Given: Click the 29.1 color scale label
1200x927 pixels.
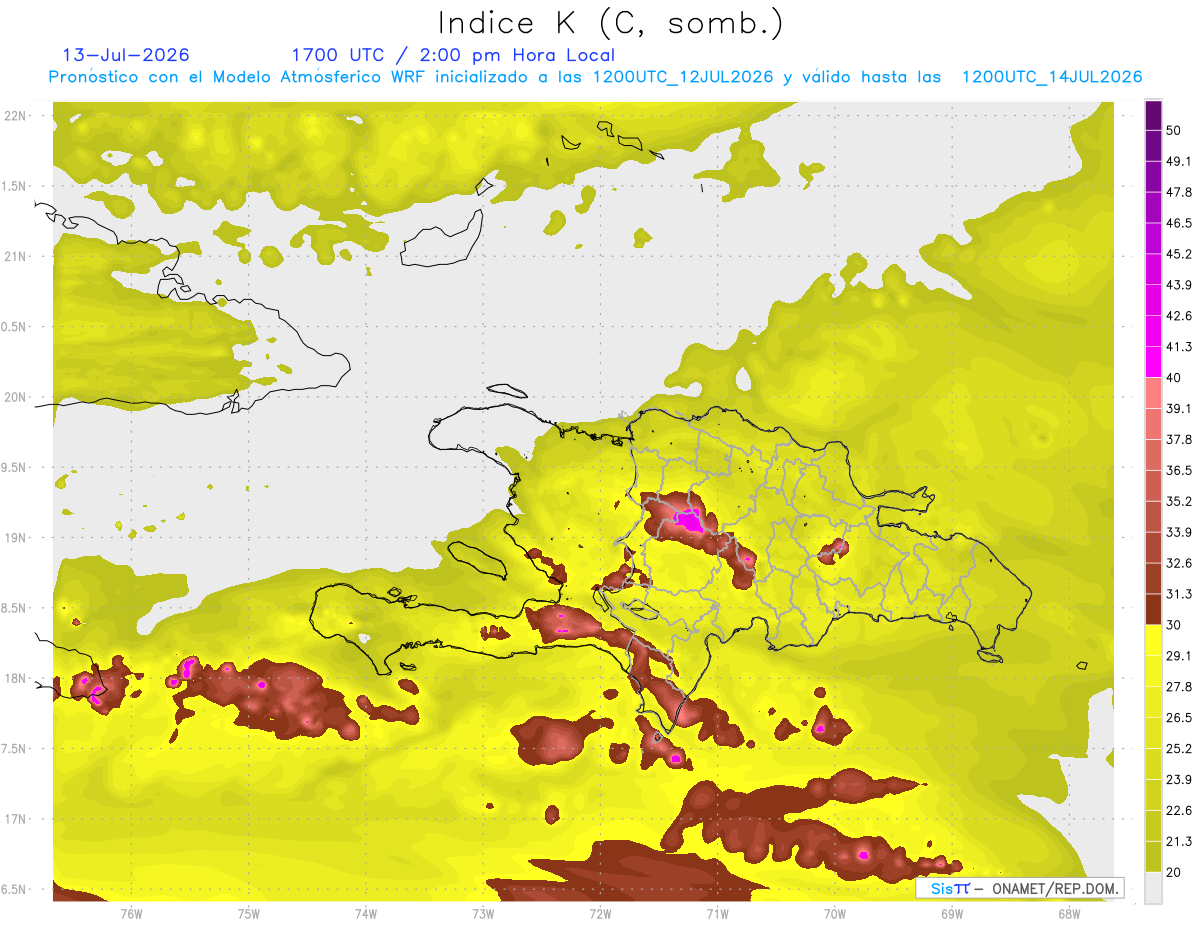Looking at the screenshot, I should coord(1179,655).
